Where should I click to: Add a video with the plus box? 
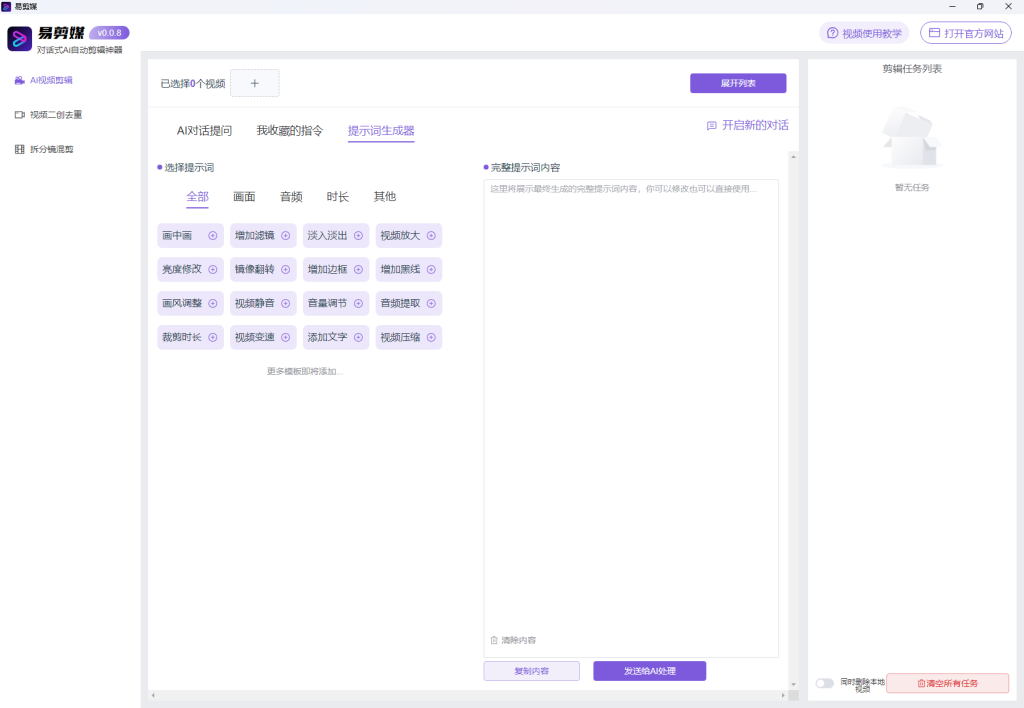(255, 83)
